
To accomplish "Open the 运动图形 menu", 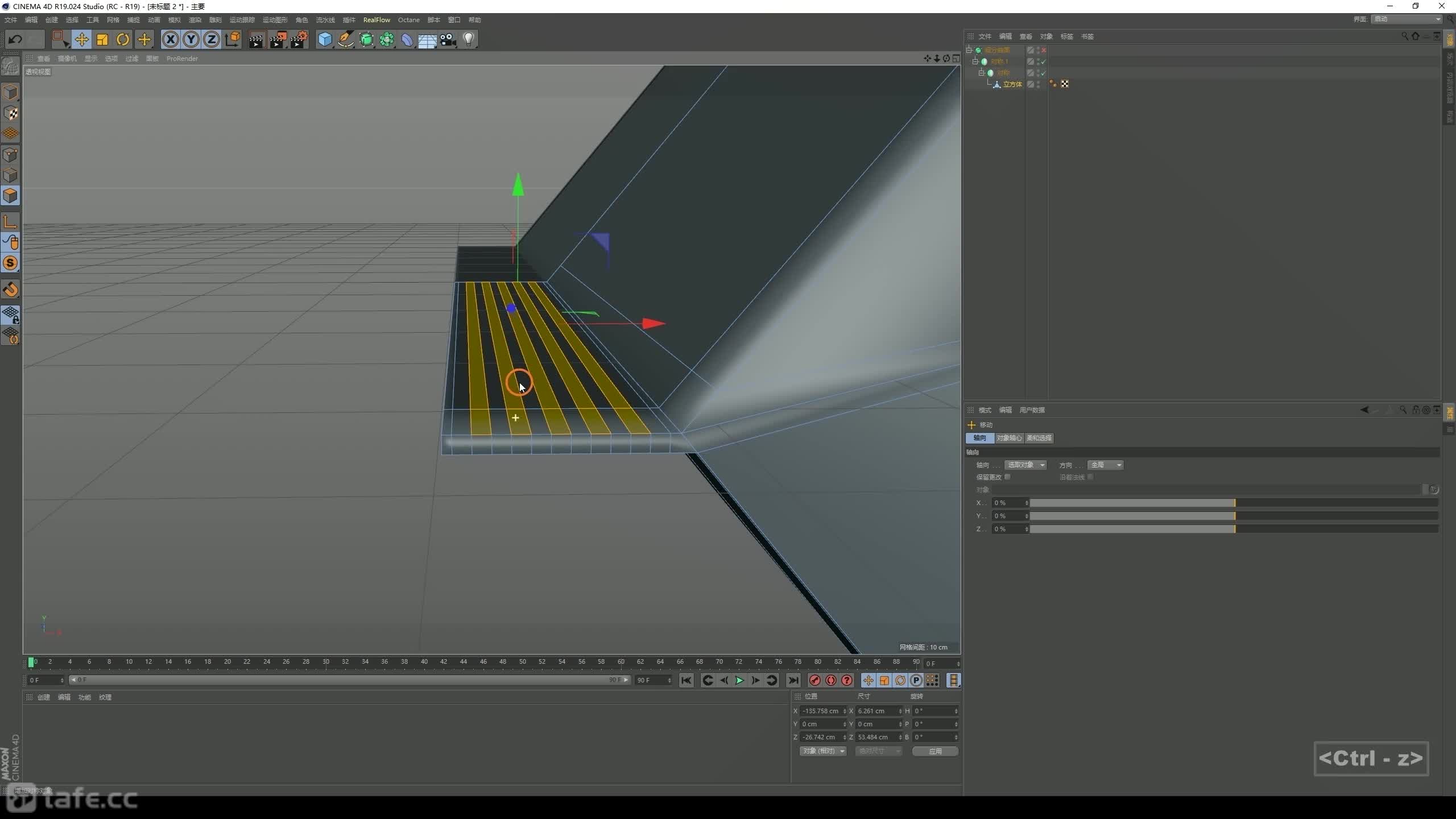I will [x=275, y=20].
